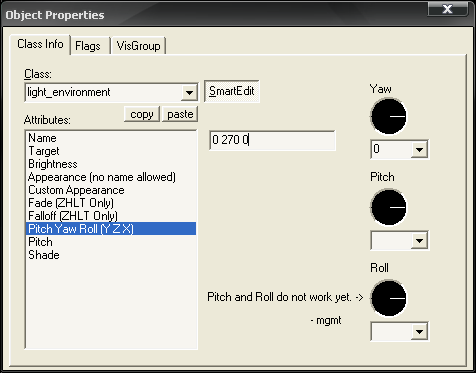Click the Pitch angle dial
Screen dimensions: 476x373
click(x=388, y=207)
